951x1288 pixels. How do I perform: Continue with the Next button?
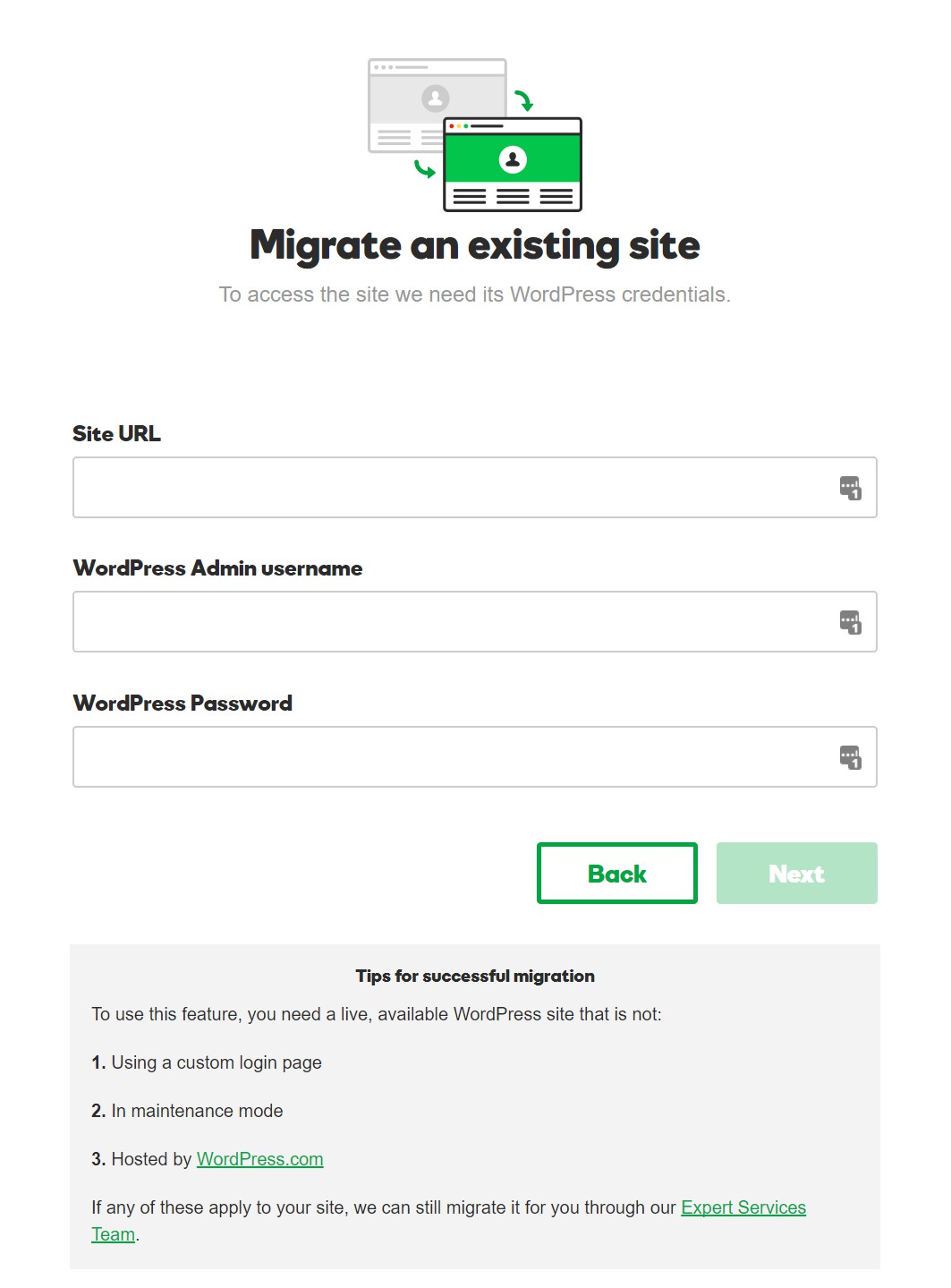tap(797, 874)
